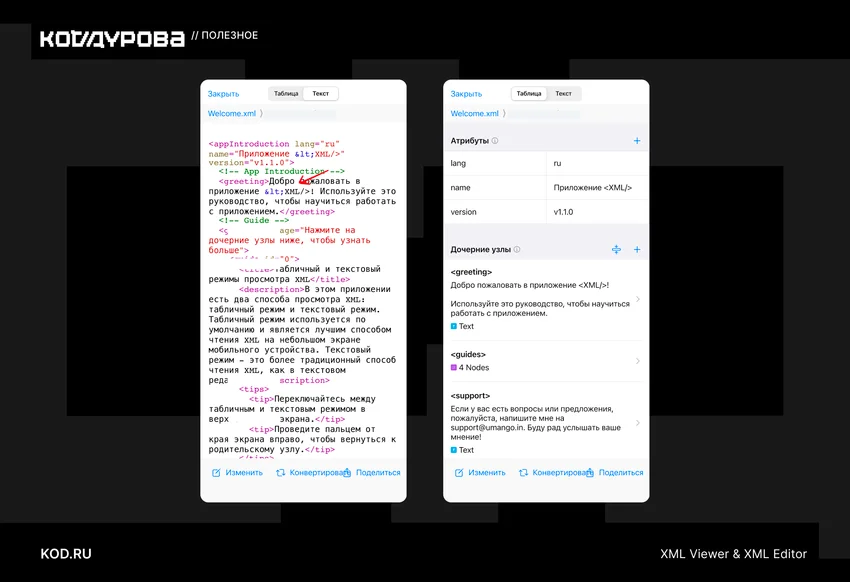Expand the greeting node chevron
Viewport: 850px width, 582px height.
[x=638, y=299]
